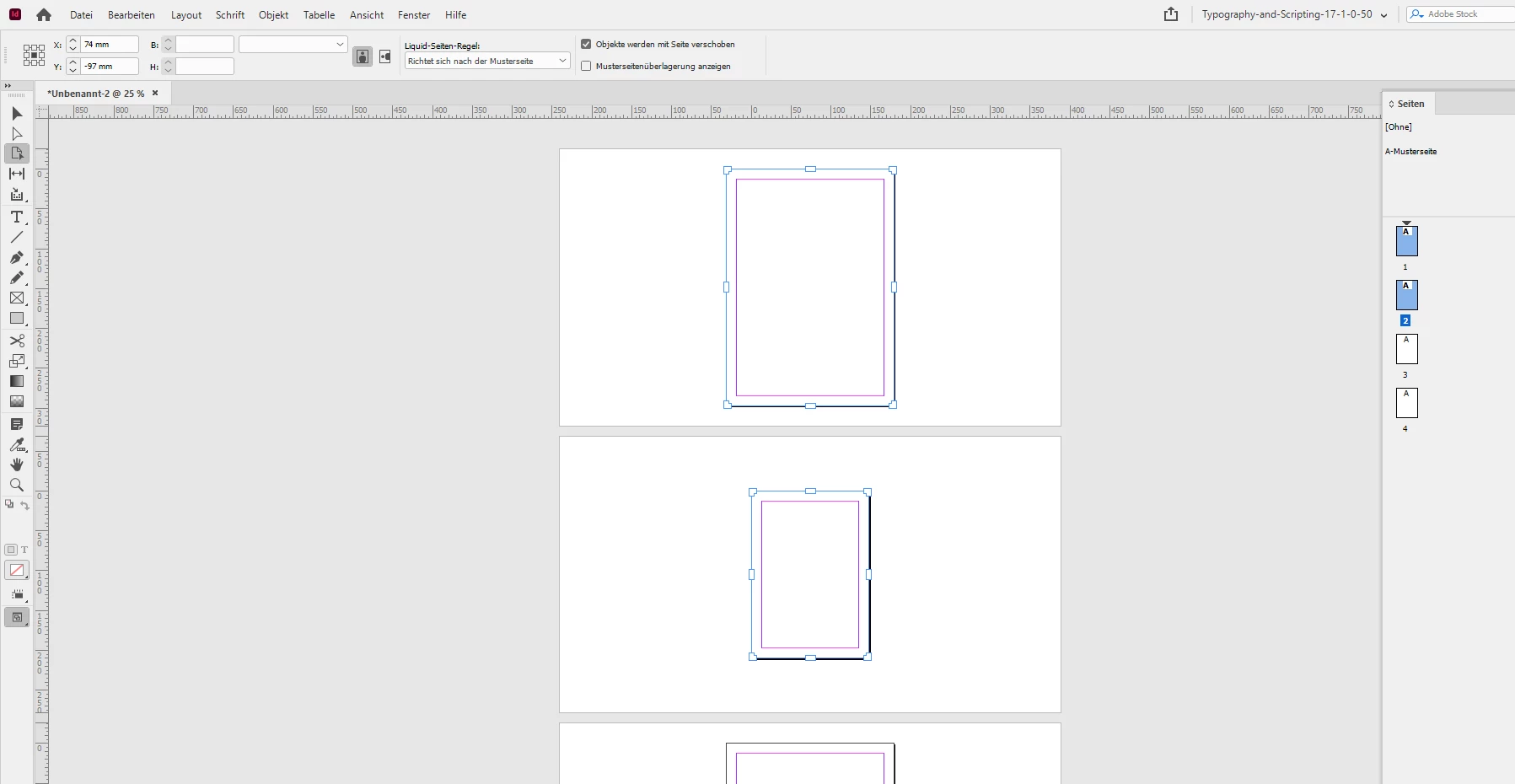Screen dimensions: 1515x784
Task: Open the Bearbeiten menu
Action: click(x=132, y=14)
